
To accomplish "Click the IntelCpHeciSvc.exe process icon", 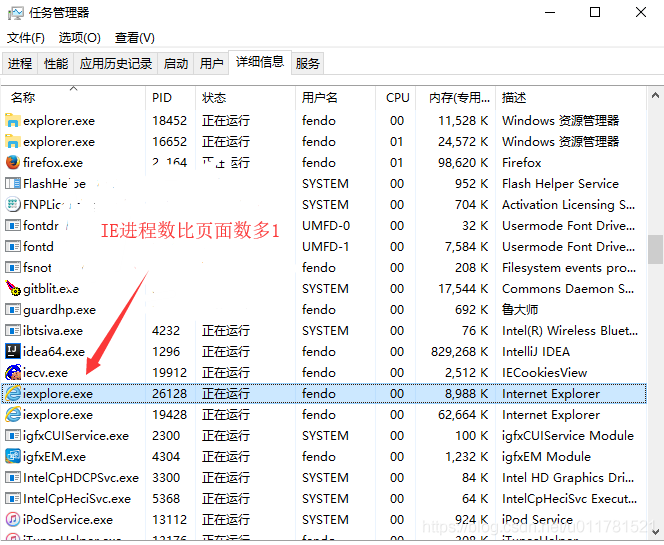I will tap(13, 498).
